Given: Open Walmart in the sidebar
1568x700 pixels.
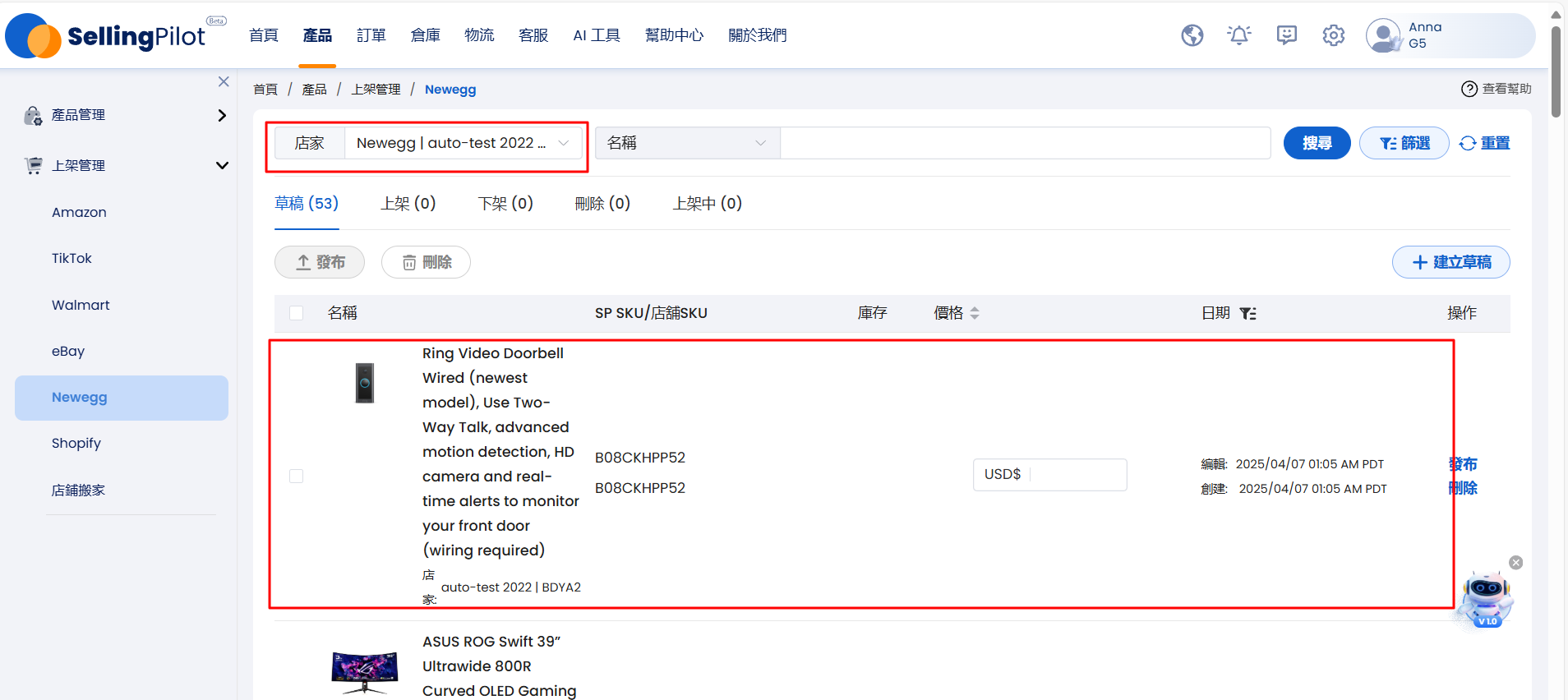Looking at the screenshot, I should [81, 305].
